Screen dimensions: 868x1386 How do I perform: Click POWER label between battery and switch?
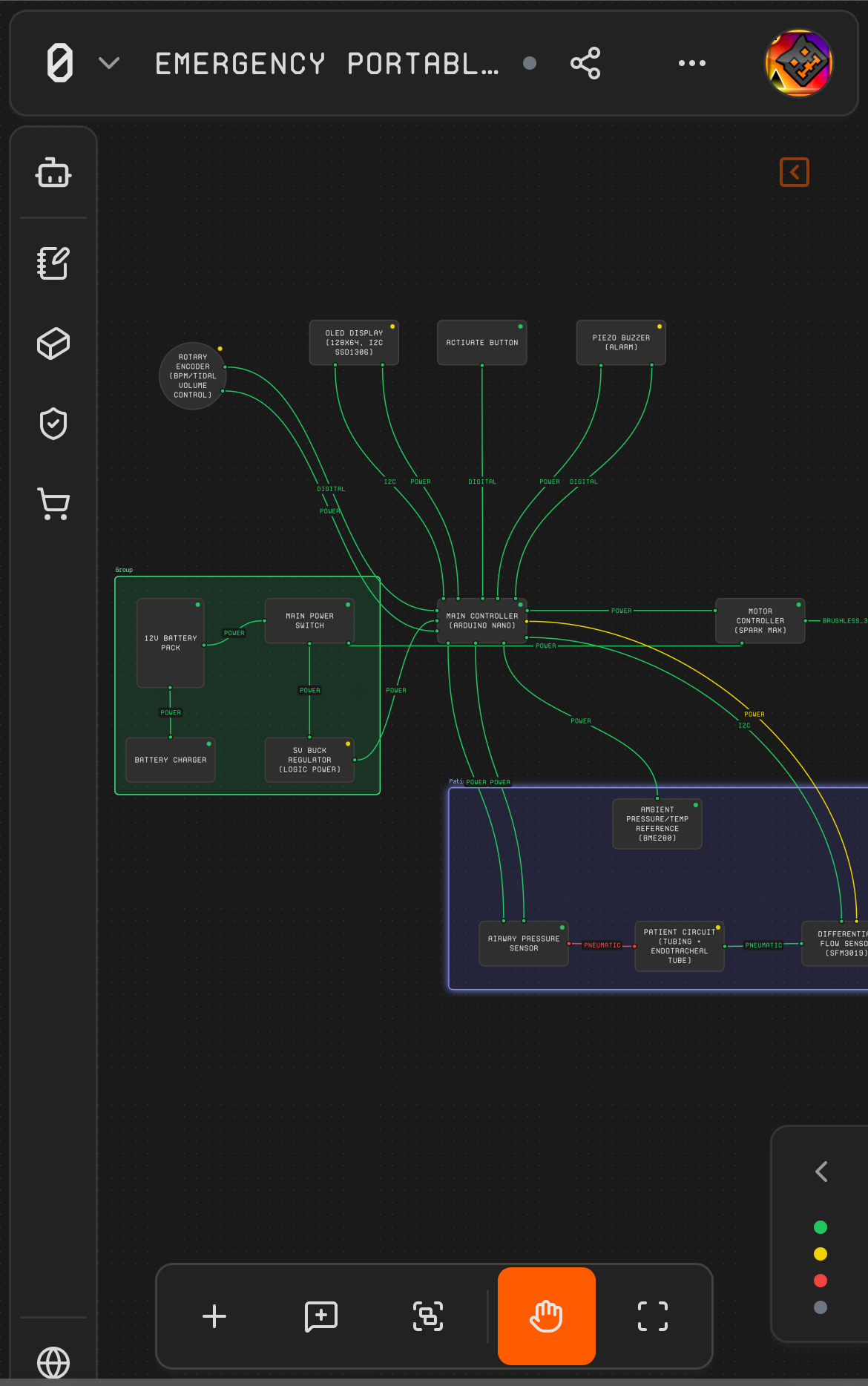[x=234, y=633]
